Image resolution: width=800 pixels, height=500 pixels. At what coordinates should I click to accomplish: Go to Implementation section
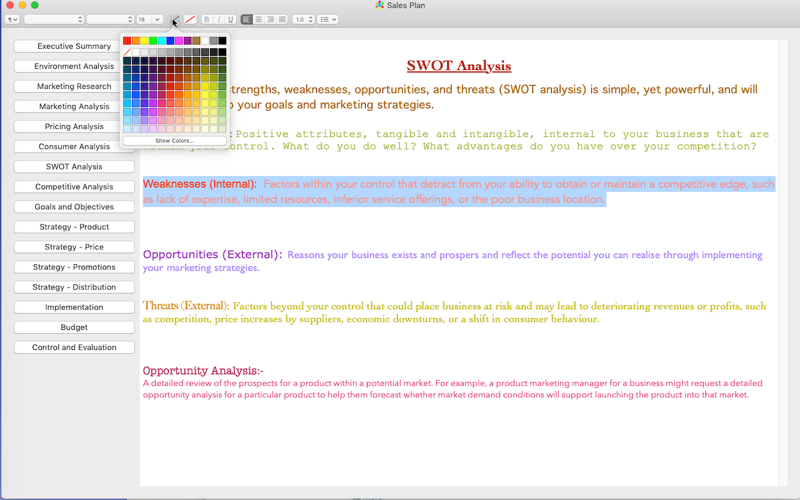point(74,307)
